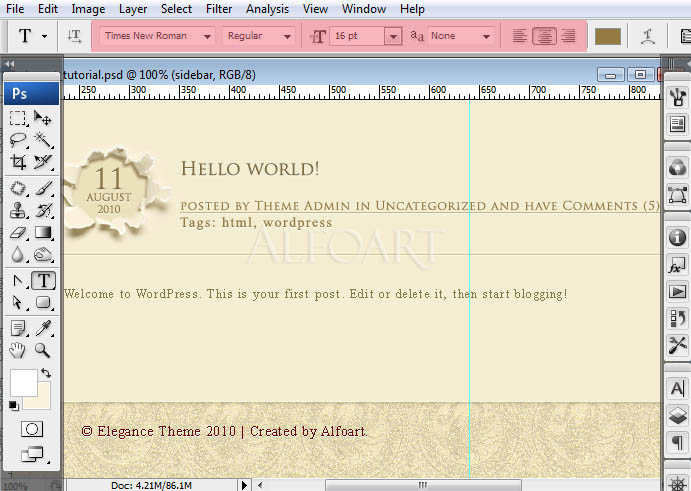This screenshot has width=691, height=491.
Task: Open the Select menu
Action: click(x=176, y=9)
